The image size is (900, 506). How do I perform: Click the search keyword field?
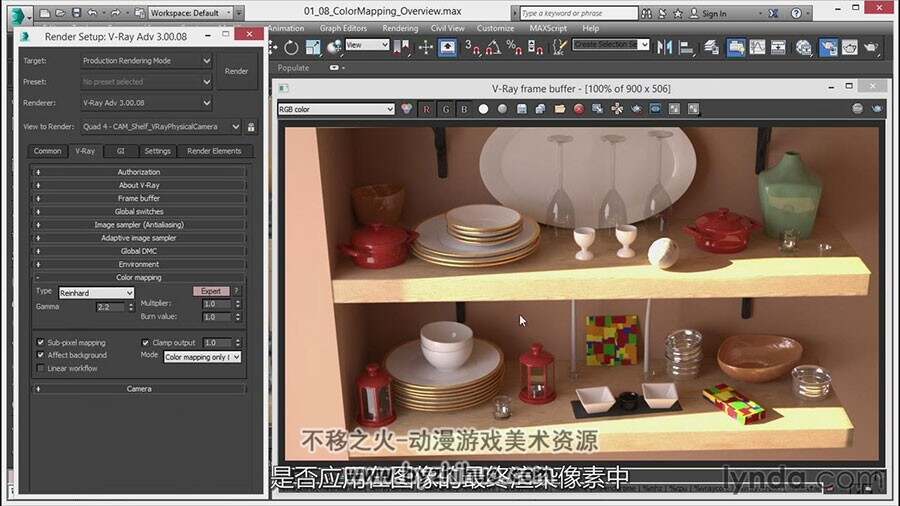click(x=579, y=13)
